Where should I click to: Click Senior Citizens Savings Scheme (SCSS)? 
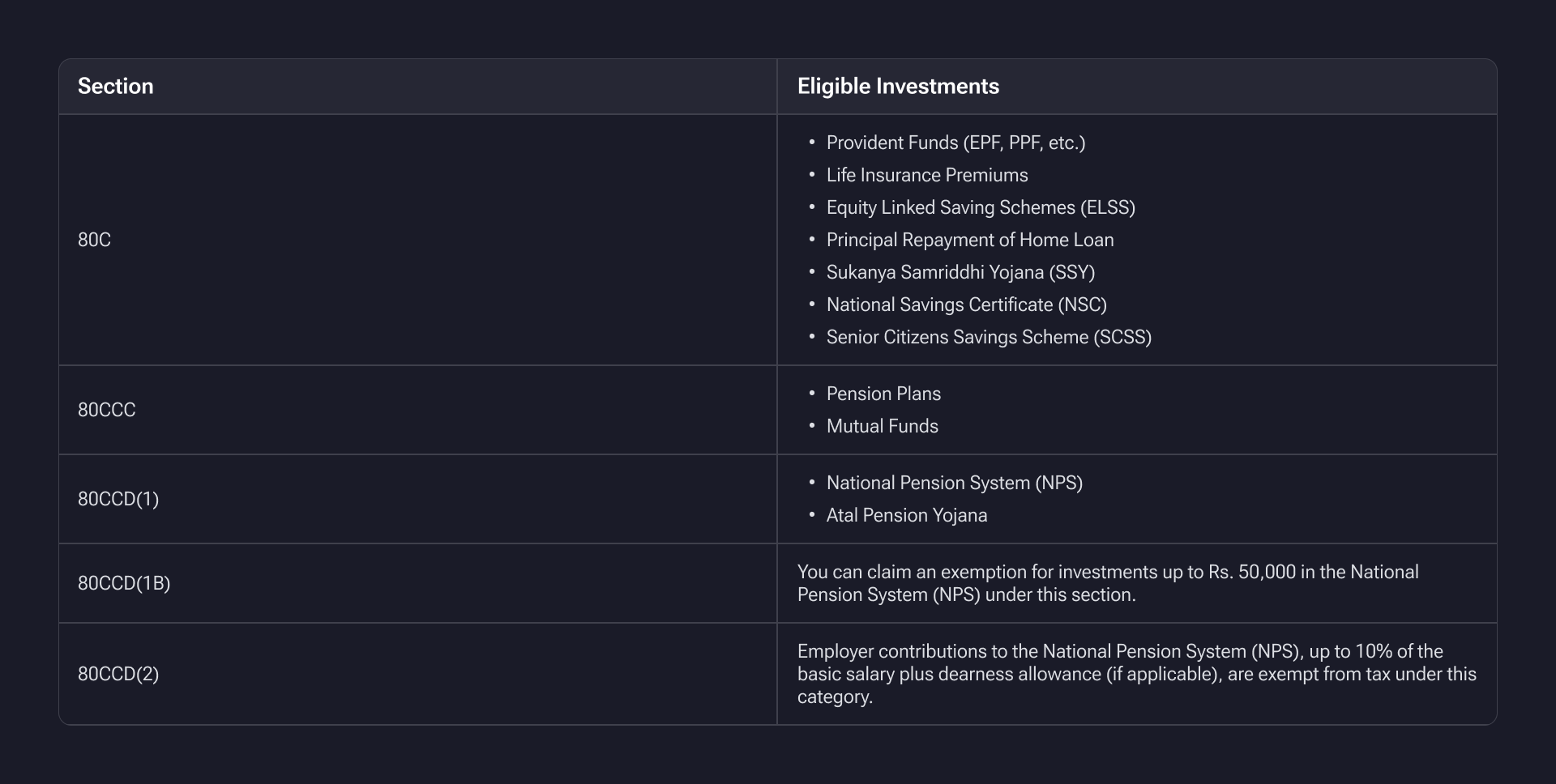tap(988, 337)
